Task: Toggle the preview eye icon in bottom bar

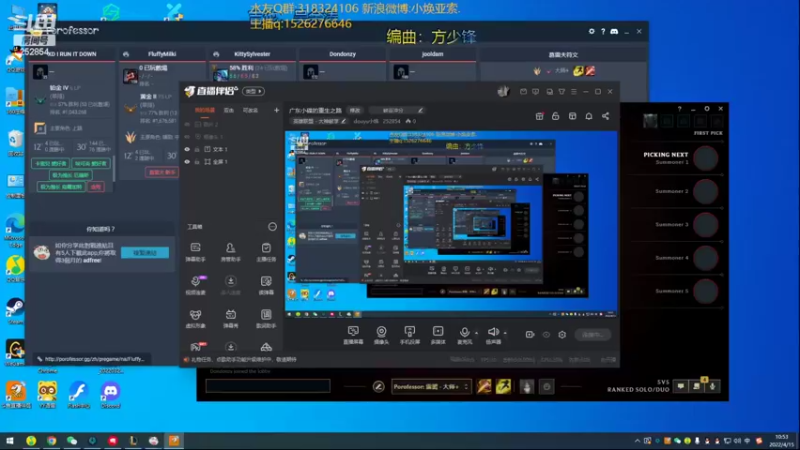Action: coord(546,335)
